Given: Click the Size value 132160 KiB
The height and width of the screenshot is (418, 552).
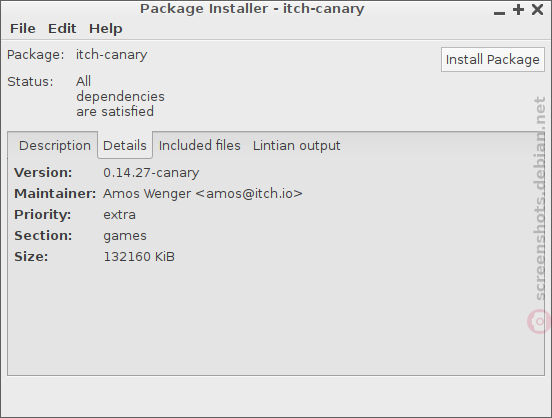Looking at the screenshot, I should click(x=139, y=257).
